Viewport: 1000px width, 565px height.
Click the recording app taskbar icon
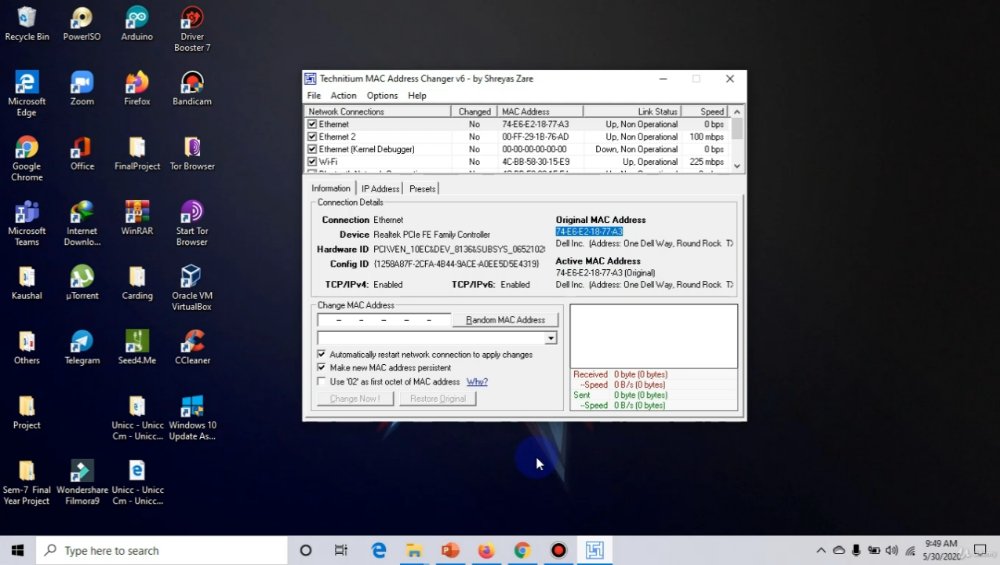[558, 550]
